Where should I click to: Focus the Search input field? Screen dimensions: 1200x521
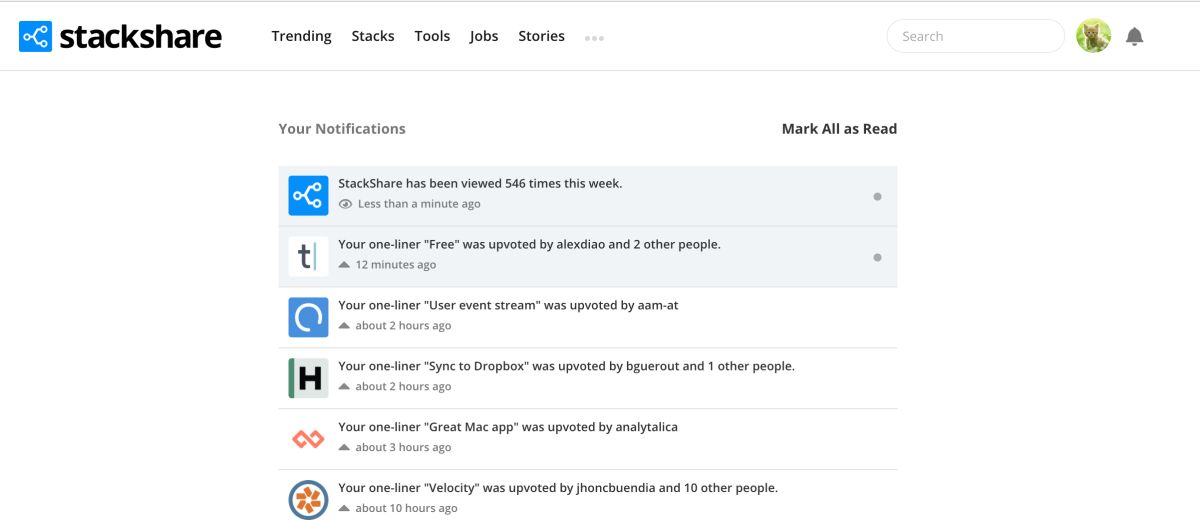[x=975, y=36]
